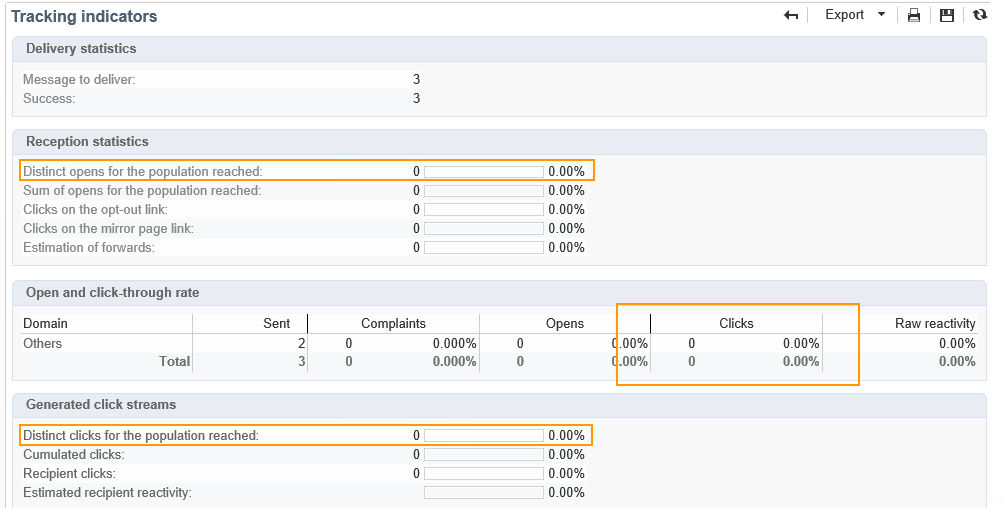This screenshot has width=1004, height=512.
Task: Click the Raw reactivity column header
Action: click(x=935, y=324)
